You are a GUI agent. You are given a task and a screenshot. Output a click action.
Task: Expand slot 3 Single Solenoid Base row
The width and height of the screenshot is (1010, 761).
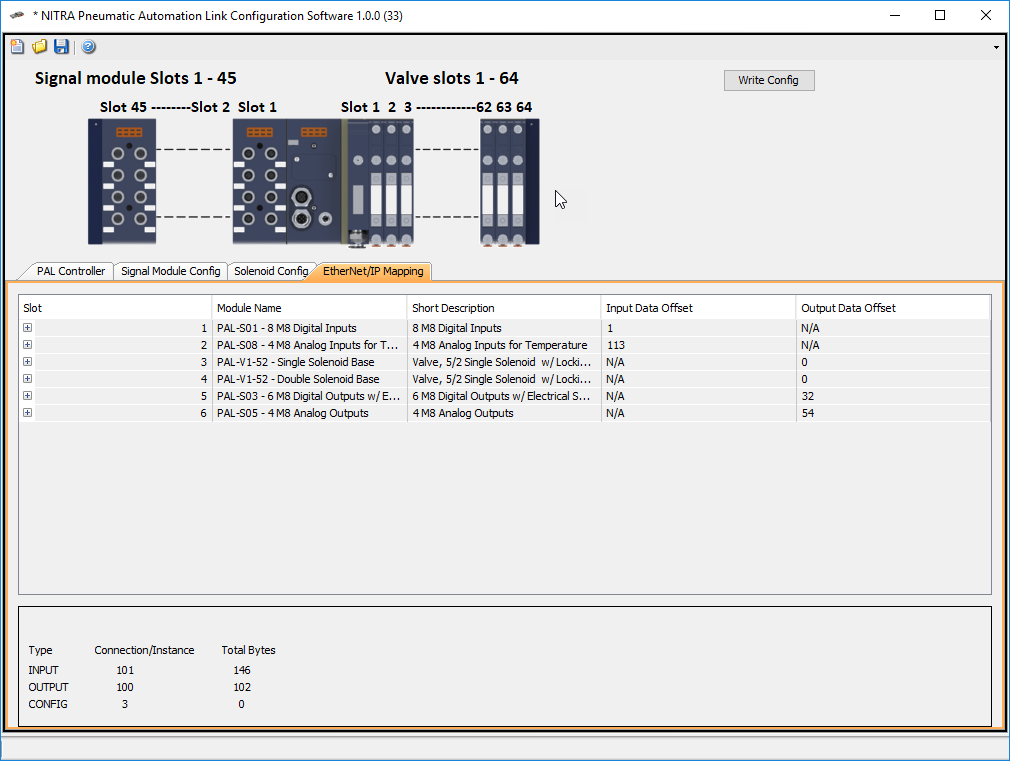pos(28,361)
